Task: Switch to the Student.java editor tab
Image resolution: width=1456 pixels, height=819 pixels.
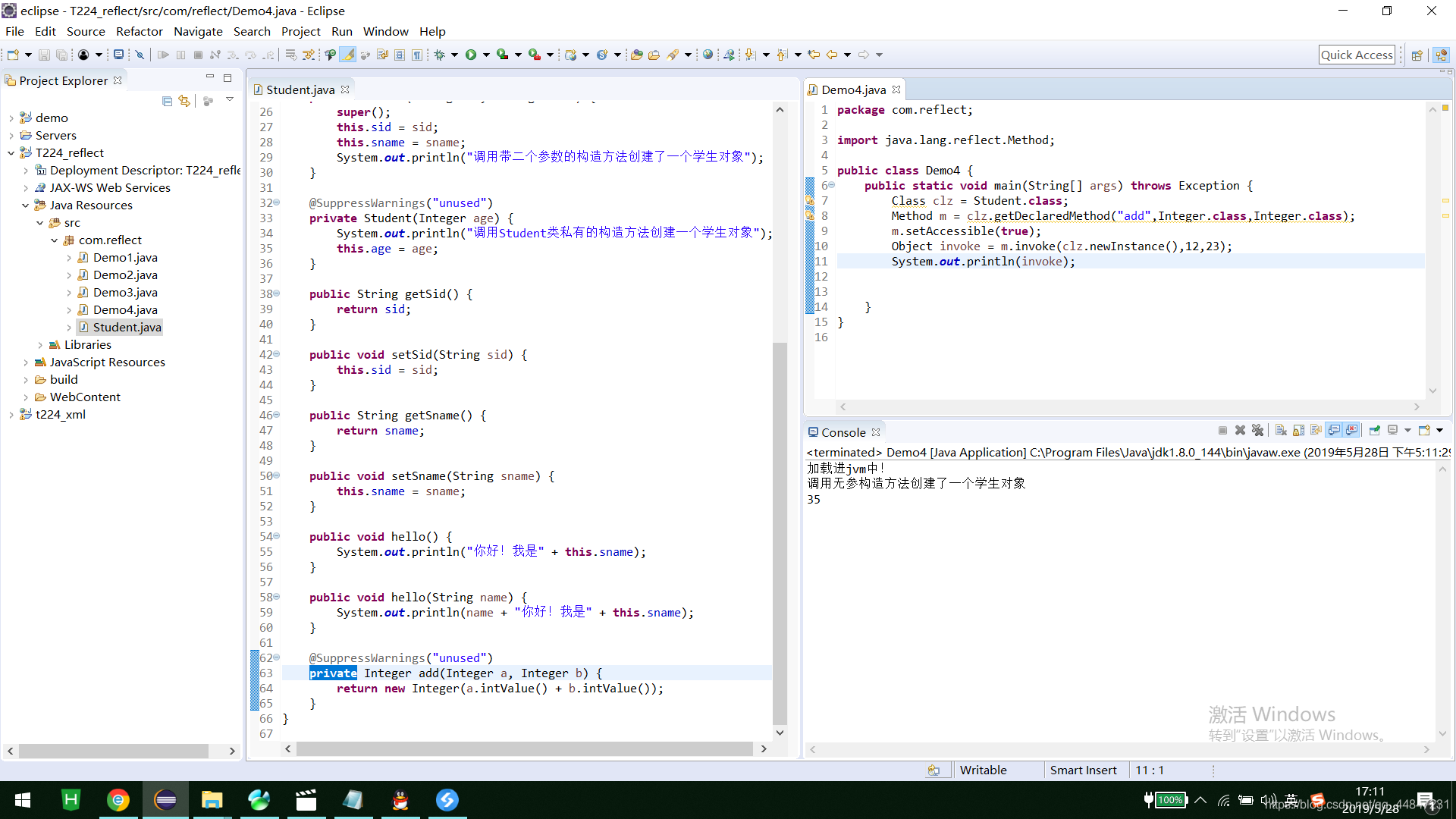Action: coord(300,89)
